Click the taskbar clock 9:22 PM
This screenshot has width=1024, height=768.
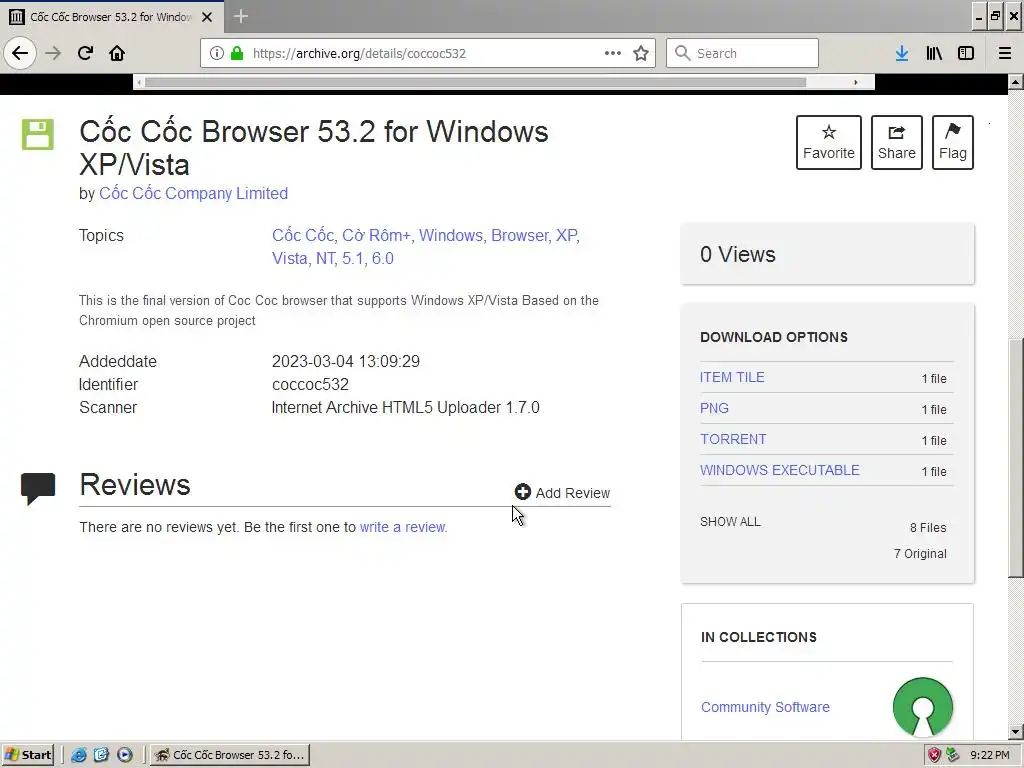click(989, 755)
